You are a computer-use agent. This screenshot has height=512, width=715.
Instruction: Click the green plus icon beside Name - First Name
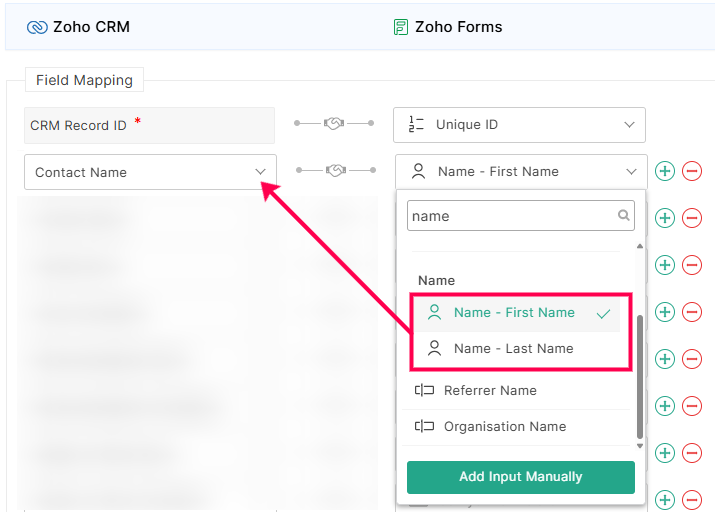pos(665,171)
